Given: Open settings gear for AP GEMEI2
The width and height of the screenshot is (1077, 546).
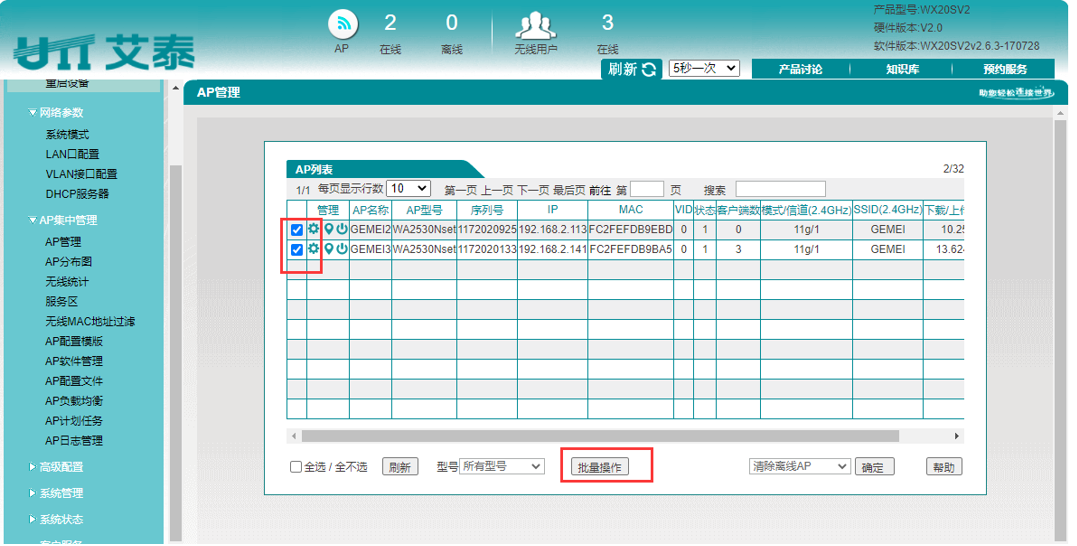Looking at the screenshot, I should pyautogui.click(x=314, y=229).
